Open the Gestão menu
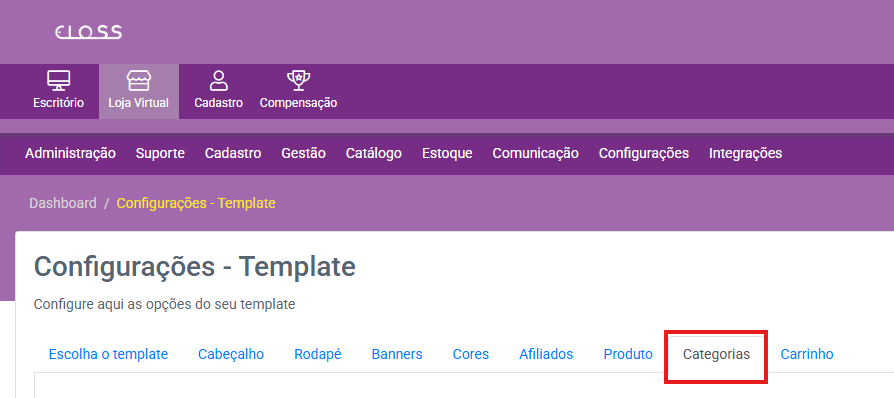Screen dimensions: 894x398 coord(303,153)
